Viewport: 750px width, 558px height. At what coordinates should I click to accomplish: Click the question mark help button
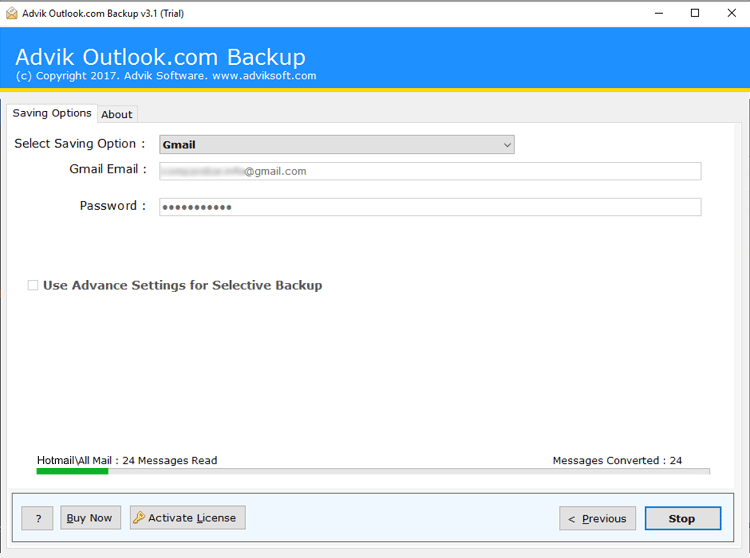click(37, 518)
